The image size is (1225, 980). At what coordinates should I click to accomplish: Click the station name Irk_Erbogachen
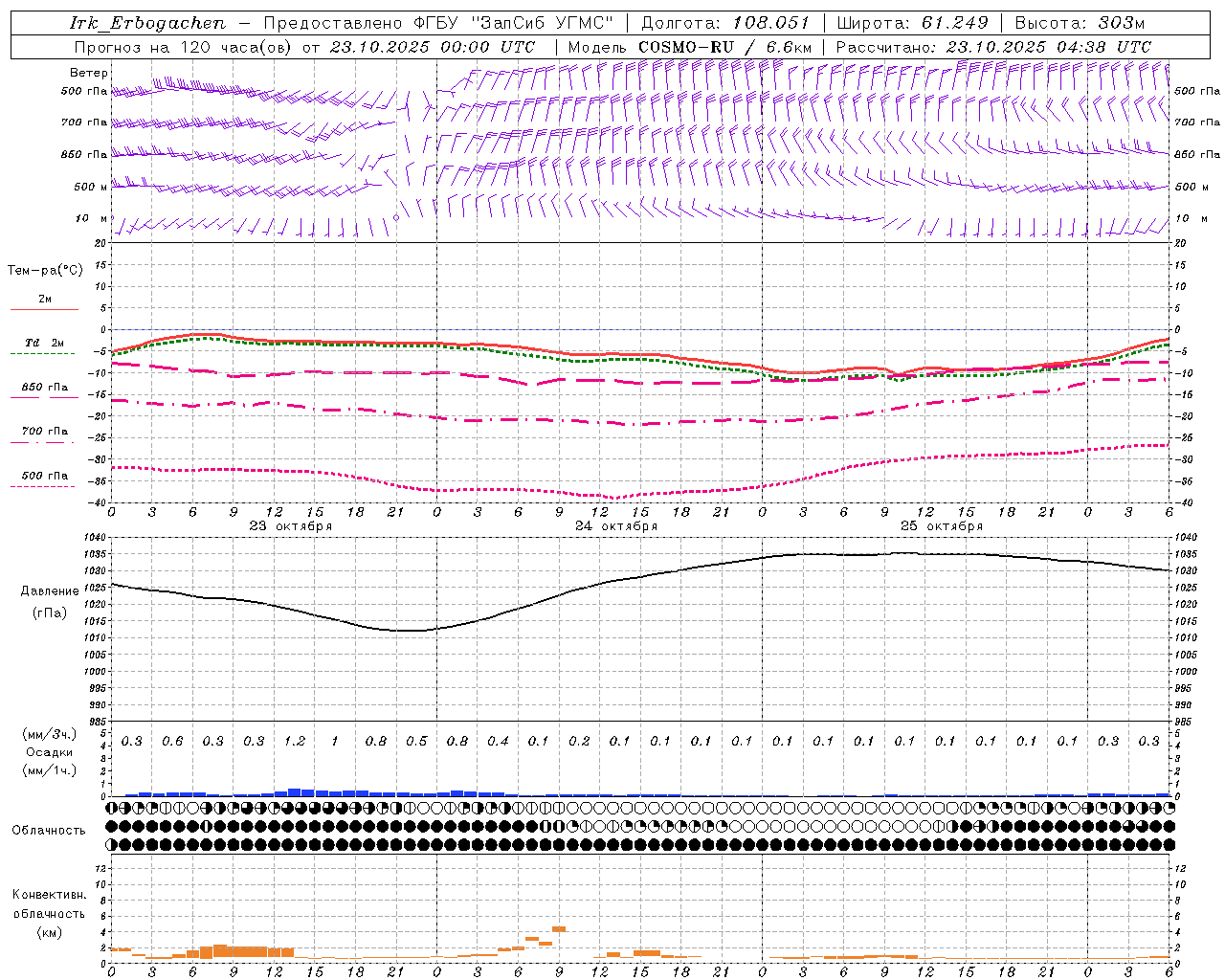tap(148, 24)
